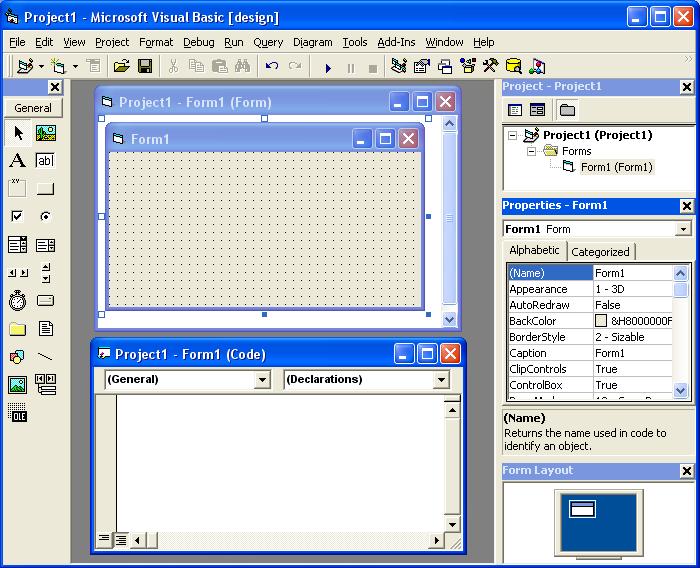Close the Form Layout panel
The height and width of the screenshot is (568, 700).
coord(687,471)
